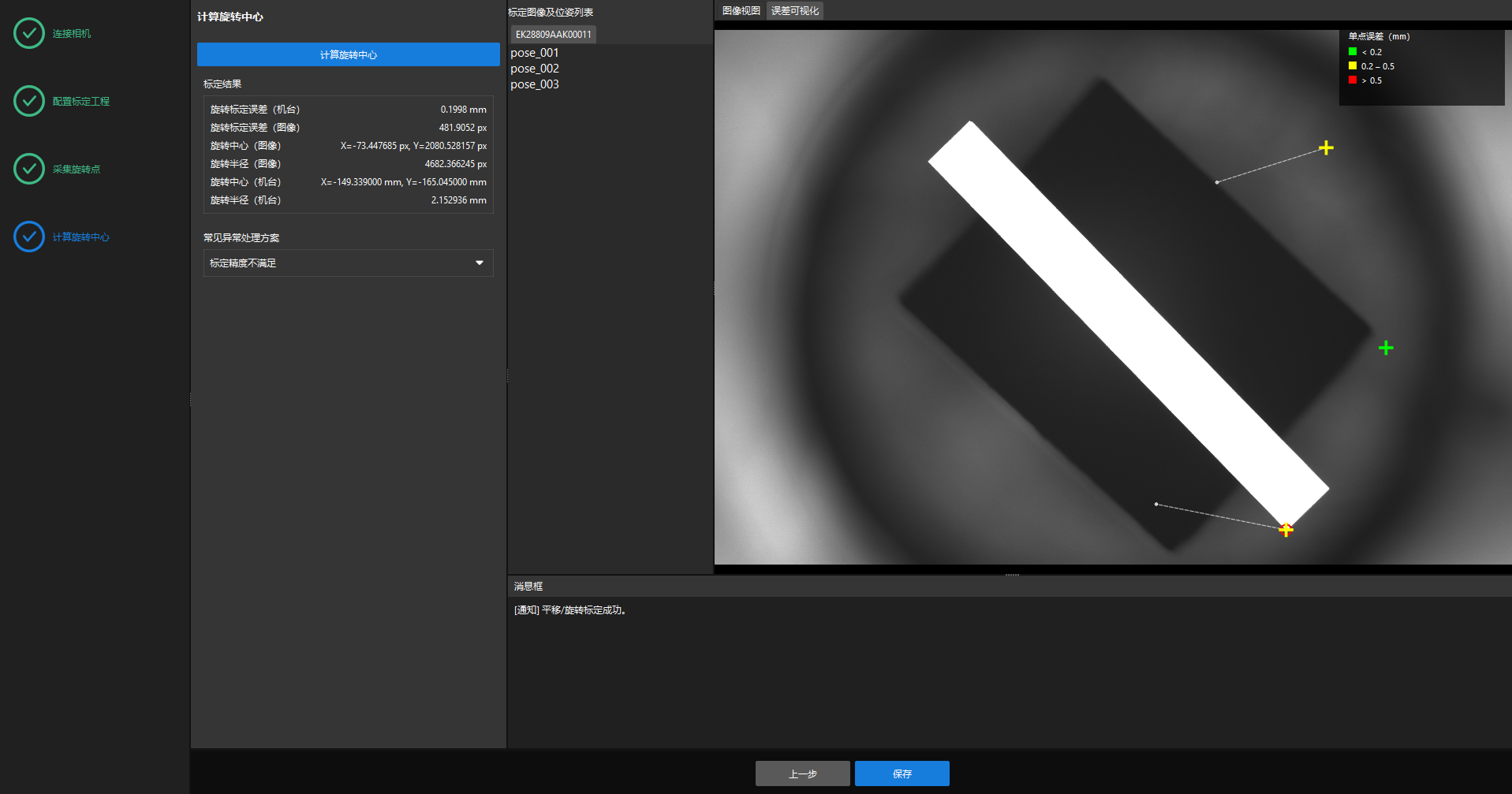Click the red > 0.5 legend swatch
Viewport: 1512px width, 794px height.
[1353, 80]
